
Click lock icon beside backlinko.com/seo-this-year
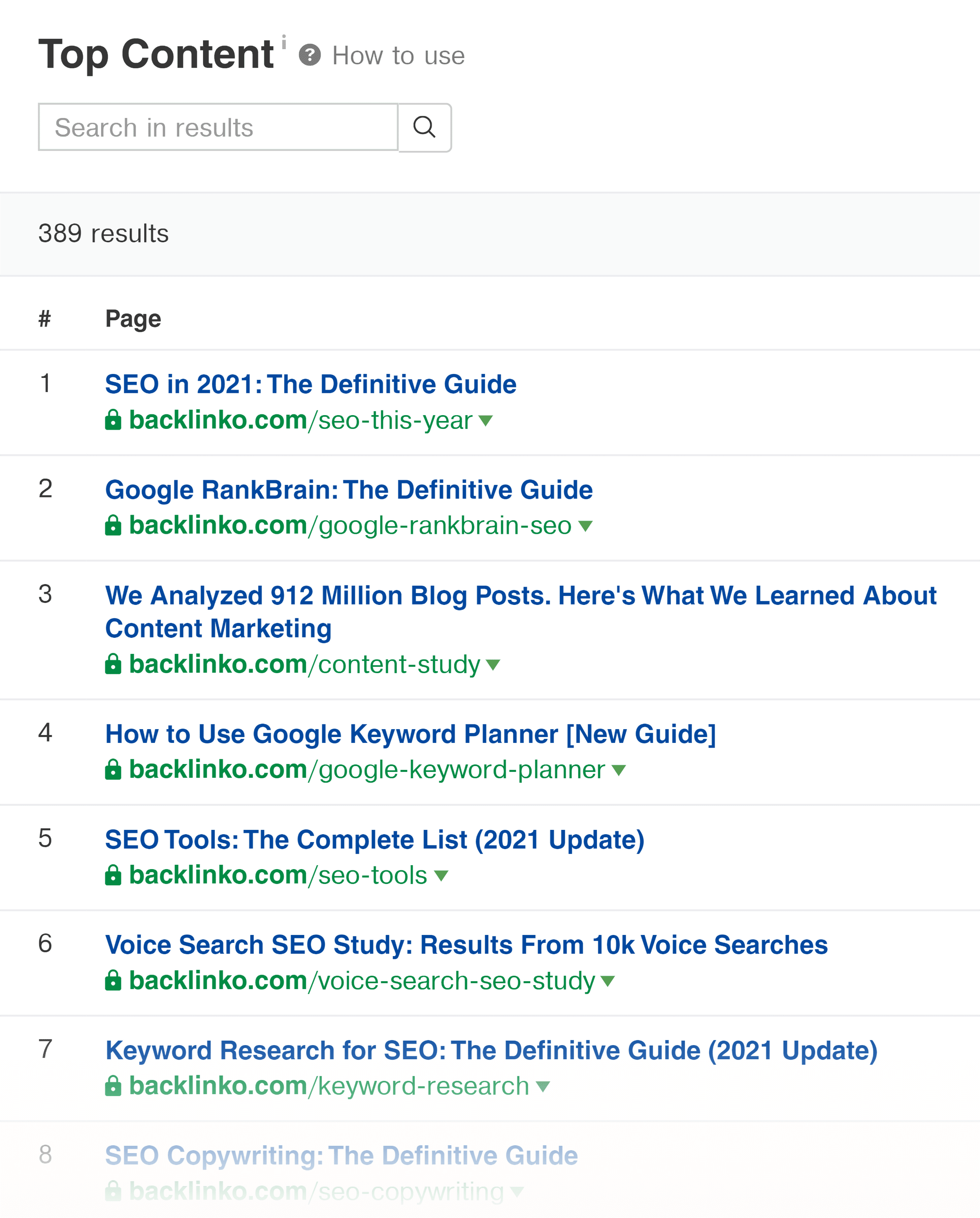click(x=113, y=420)
